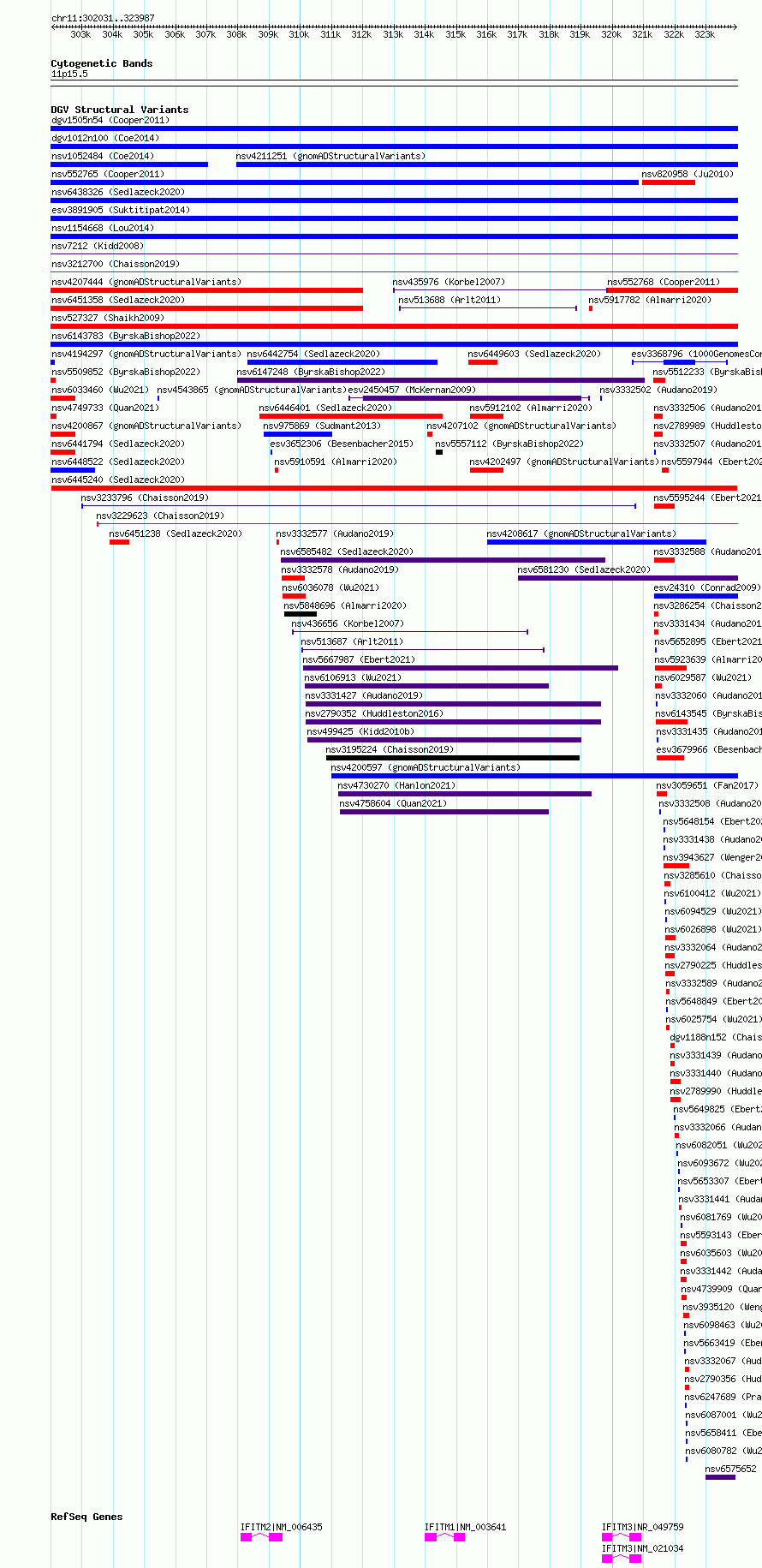Click nsv5917782 (Almarri2020) label
The height and width of the screenshot is (1568, 762).
click(x=650, y=300)
